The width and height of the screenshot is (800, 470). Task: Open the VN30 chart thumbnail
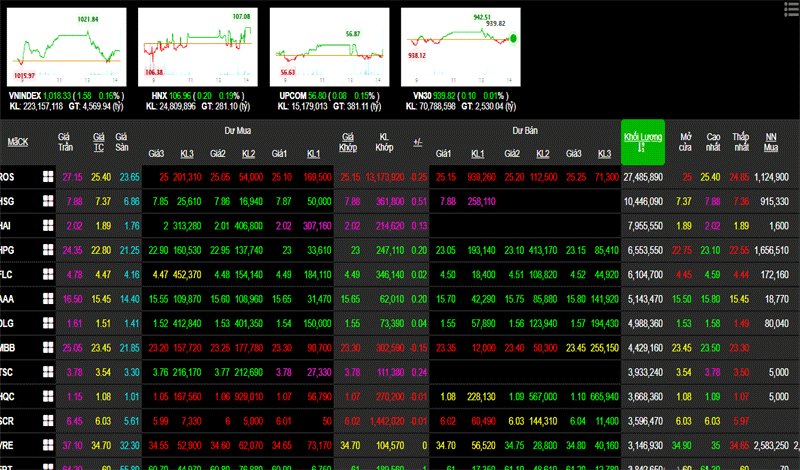tap(461, 47)
